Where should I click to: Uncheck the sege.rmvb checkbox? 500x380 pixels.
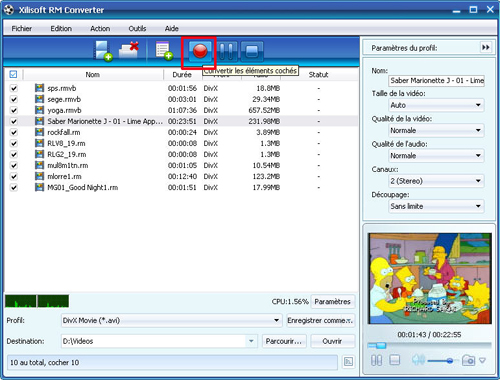[14, 99]
